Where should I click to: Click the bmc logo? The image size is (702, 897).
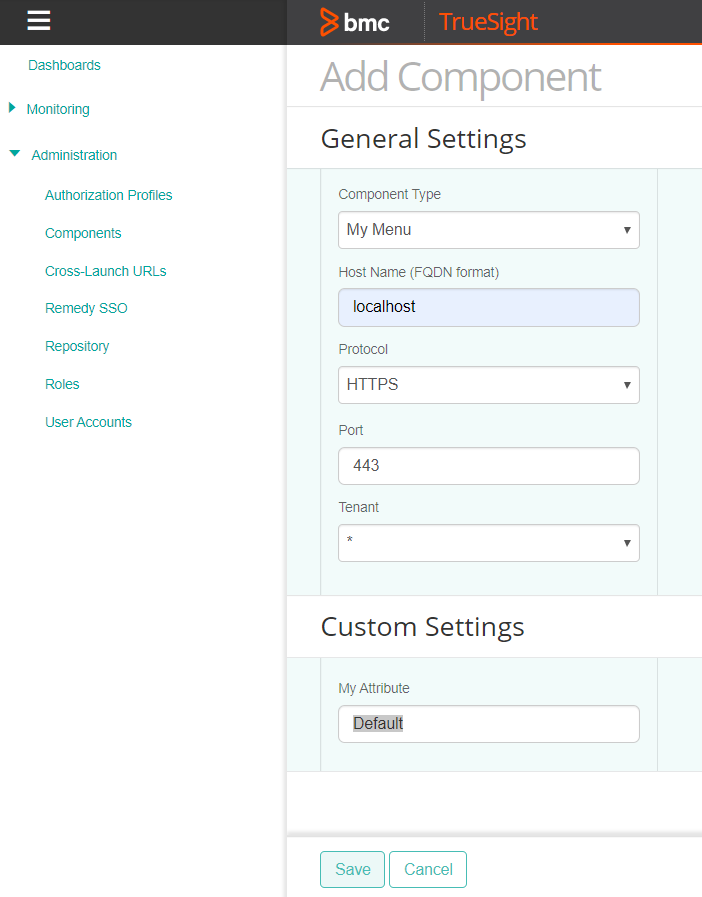coord(355,22)
